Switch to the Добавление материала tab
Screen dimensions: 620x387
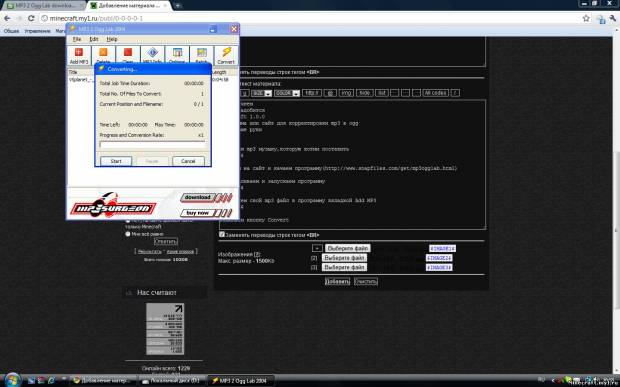pos(129,6)
